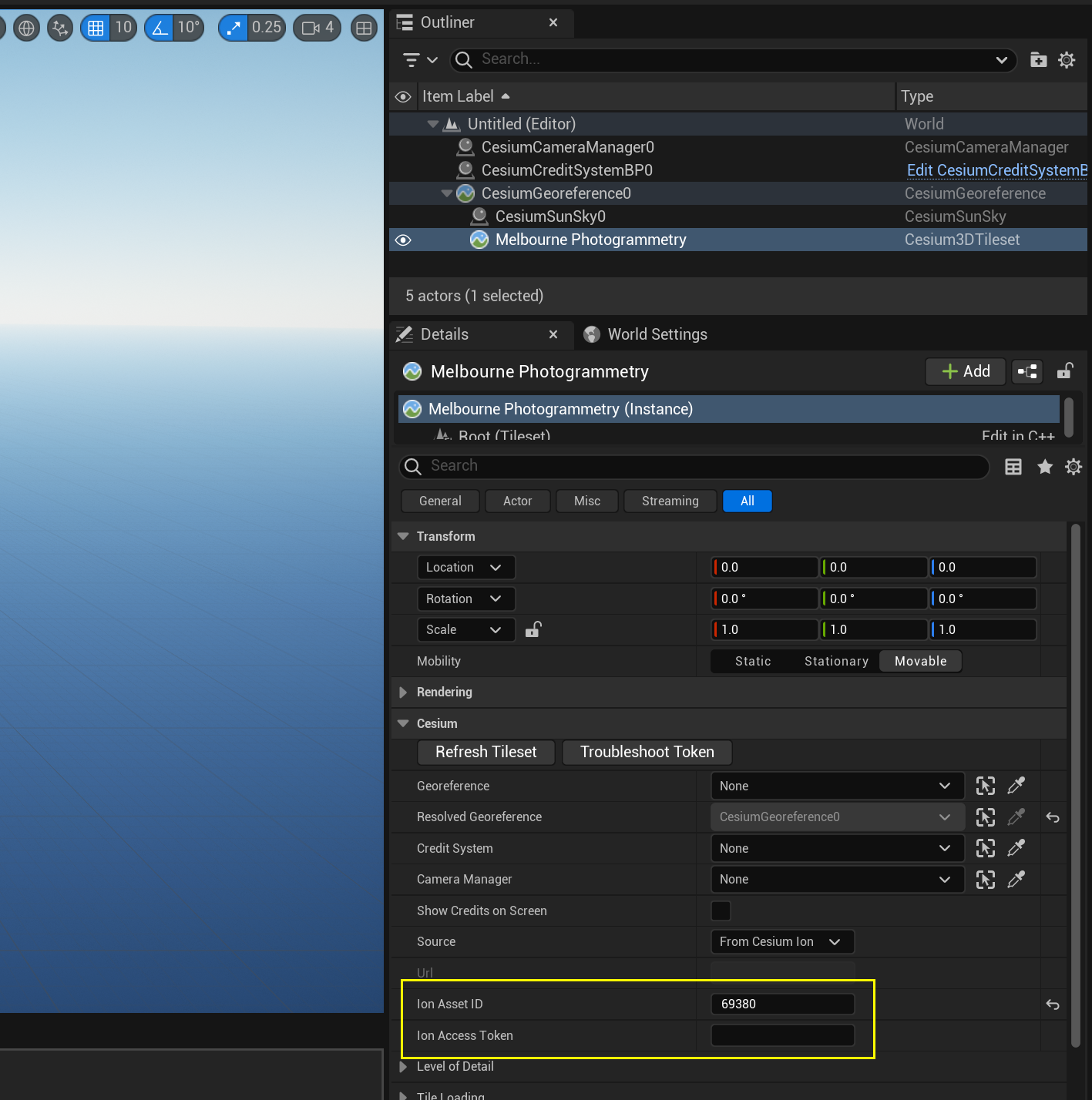This screenshot has width=1092, height=1100.
Task: Switch to the World Settings tab
Action: [x=657, y=334]
